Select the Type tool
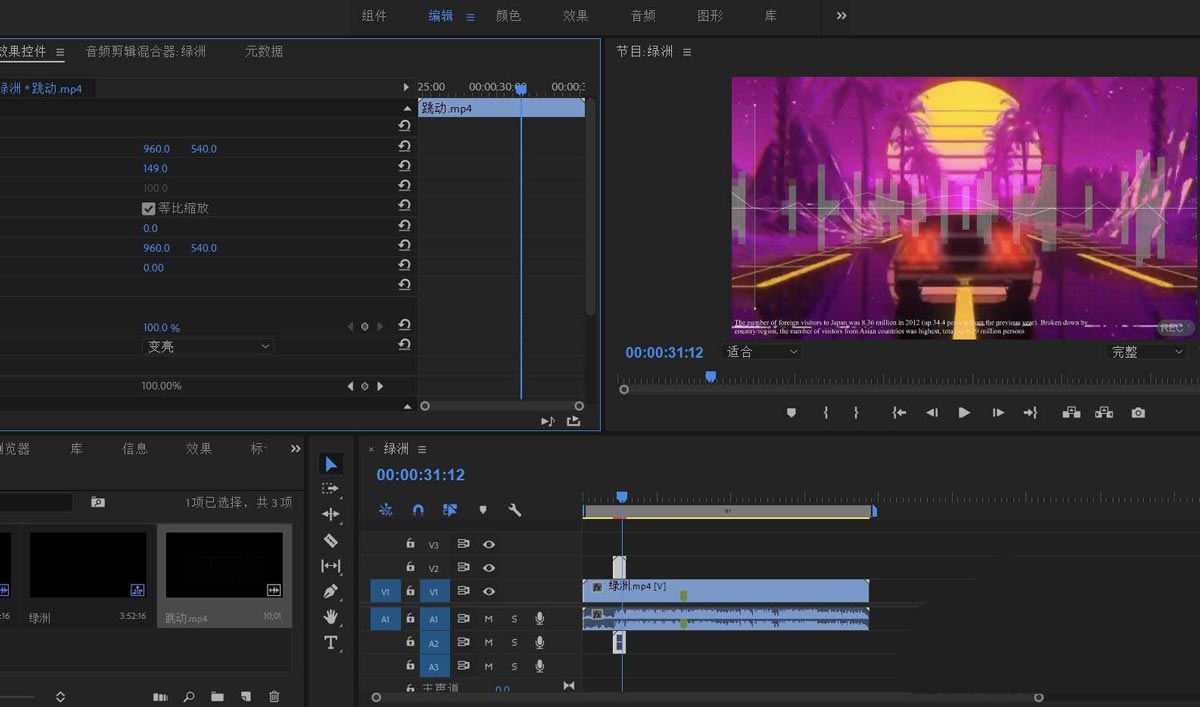Image resolution: width=1200 pixels, height=707 pixels. (x=331, y=643)
